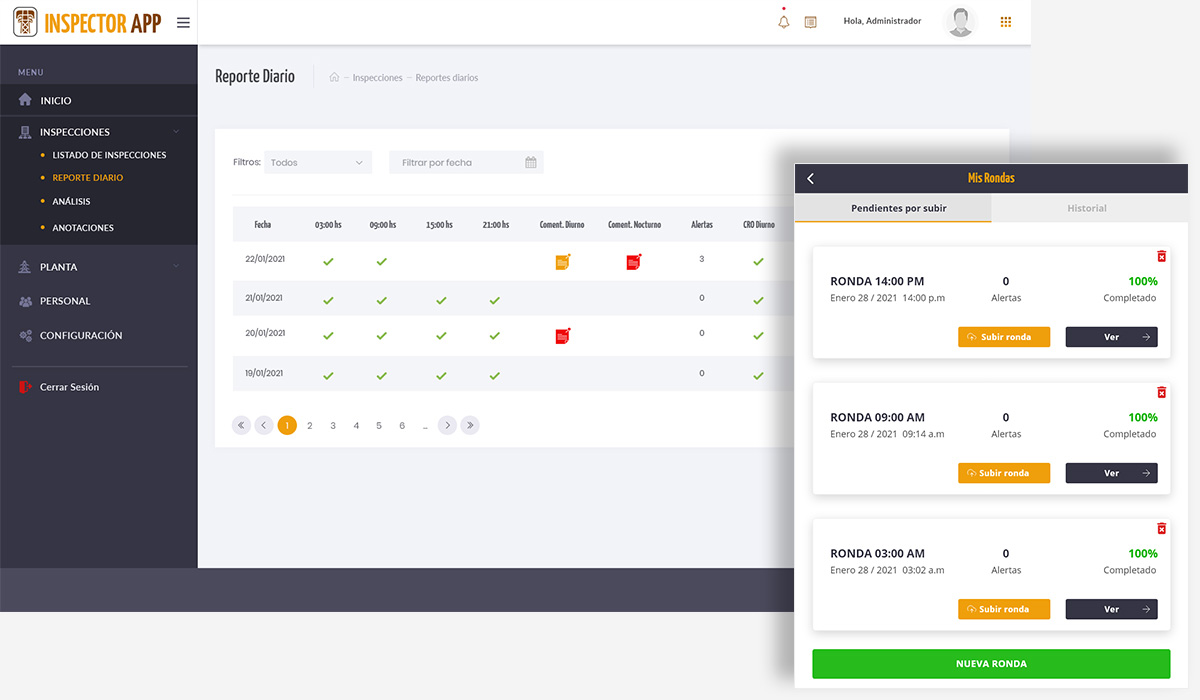Open the orange apps grid icon

(1005, 22)
